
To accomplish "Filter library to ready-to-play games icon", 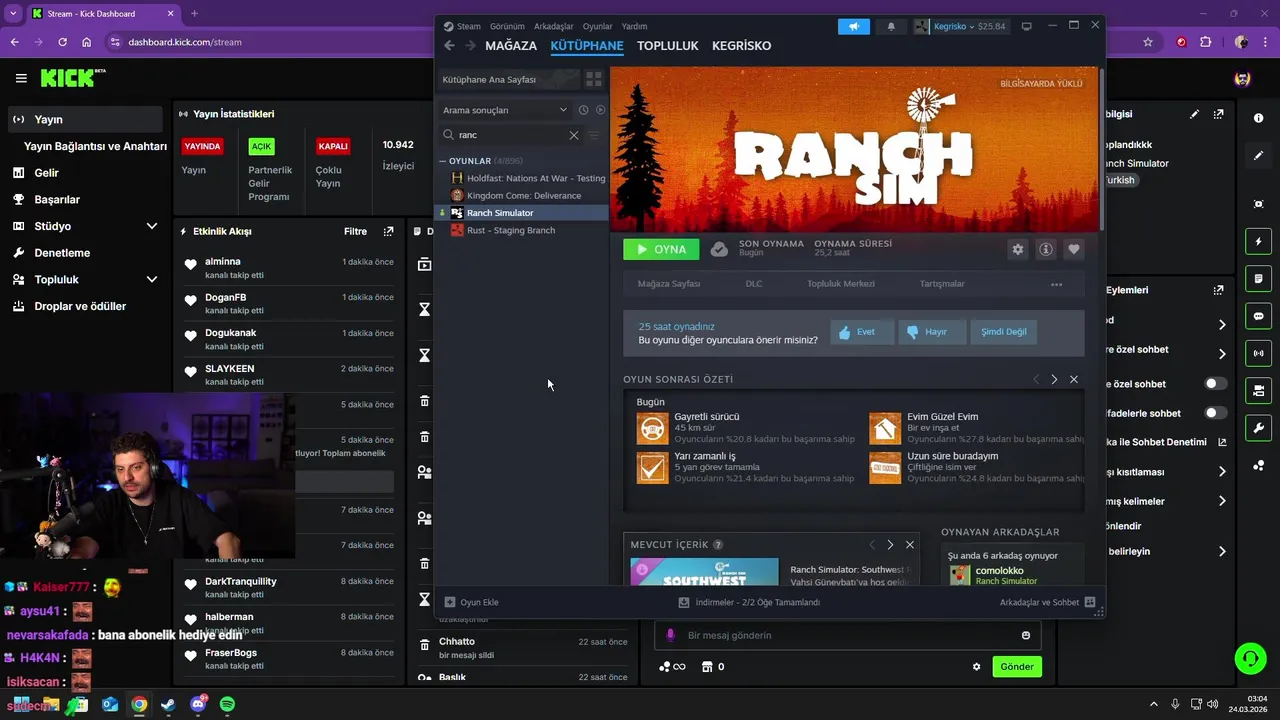I will 600,110.
